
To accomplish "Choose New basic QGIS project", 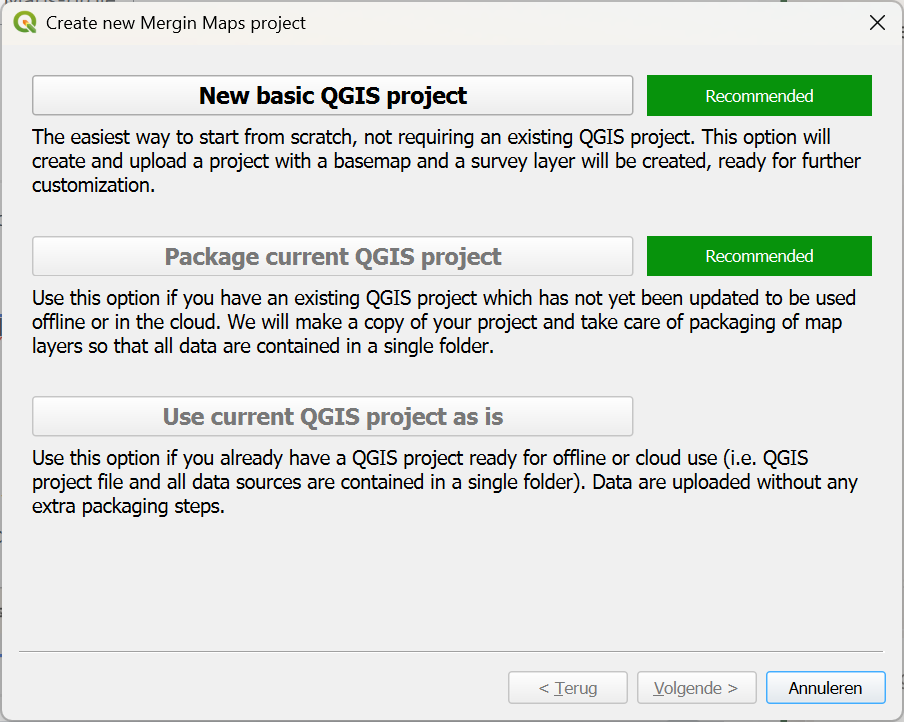I will pyautogui.click(x=332, y=96).
